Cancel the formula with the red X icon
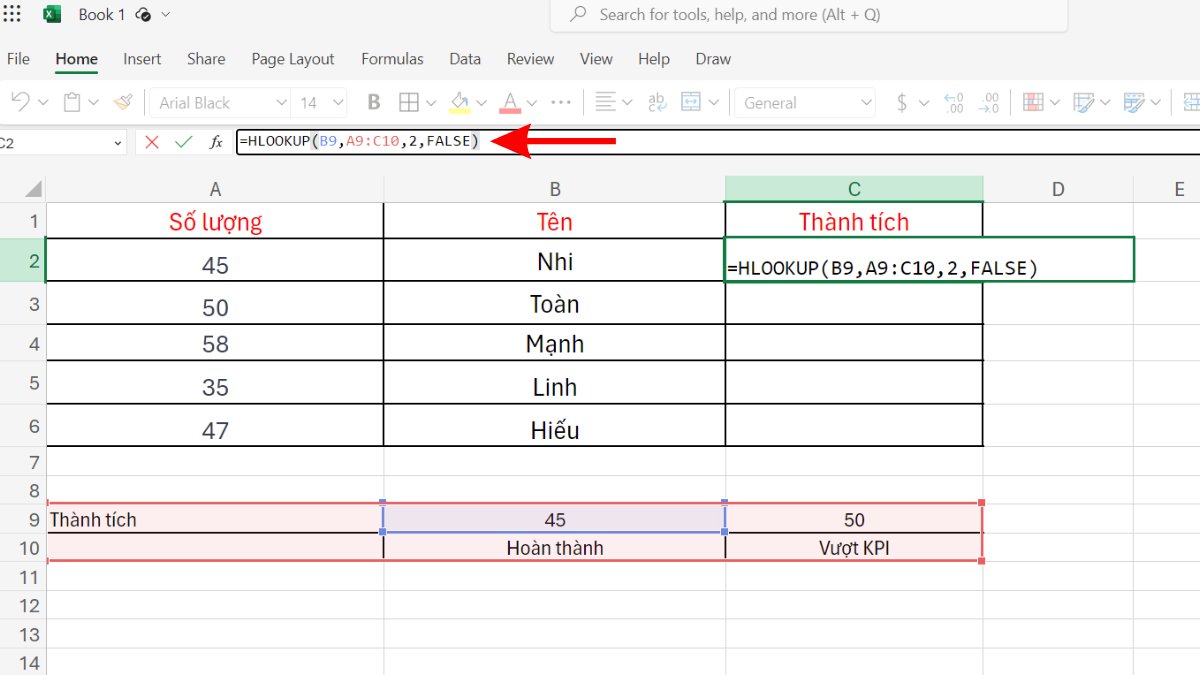Image resolution: width=1200 pixels, height=675 pixels. [x=152, y=141]
